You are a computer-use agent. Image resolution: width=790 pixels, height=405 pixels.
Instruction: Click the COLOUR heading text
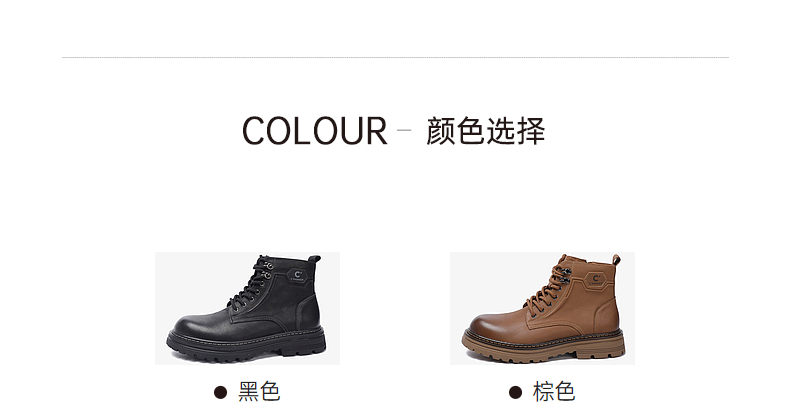[315, 131]
